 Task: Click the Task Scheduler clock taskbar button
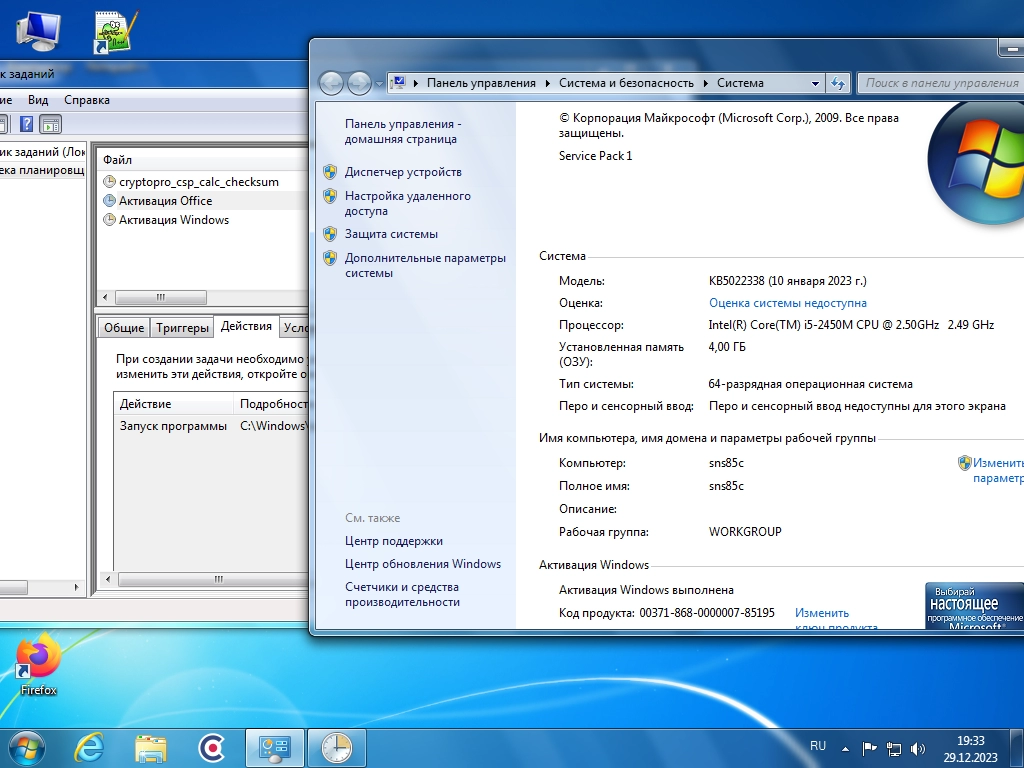[x=336, y=747]
